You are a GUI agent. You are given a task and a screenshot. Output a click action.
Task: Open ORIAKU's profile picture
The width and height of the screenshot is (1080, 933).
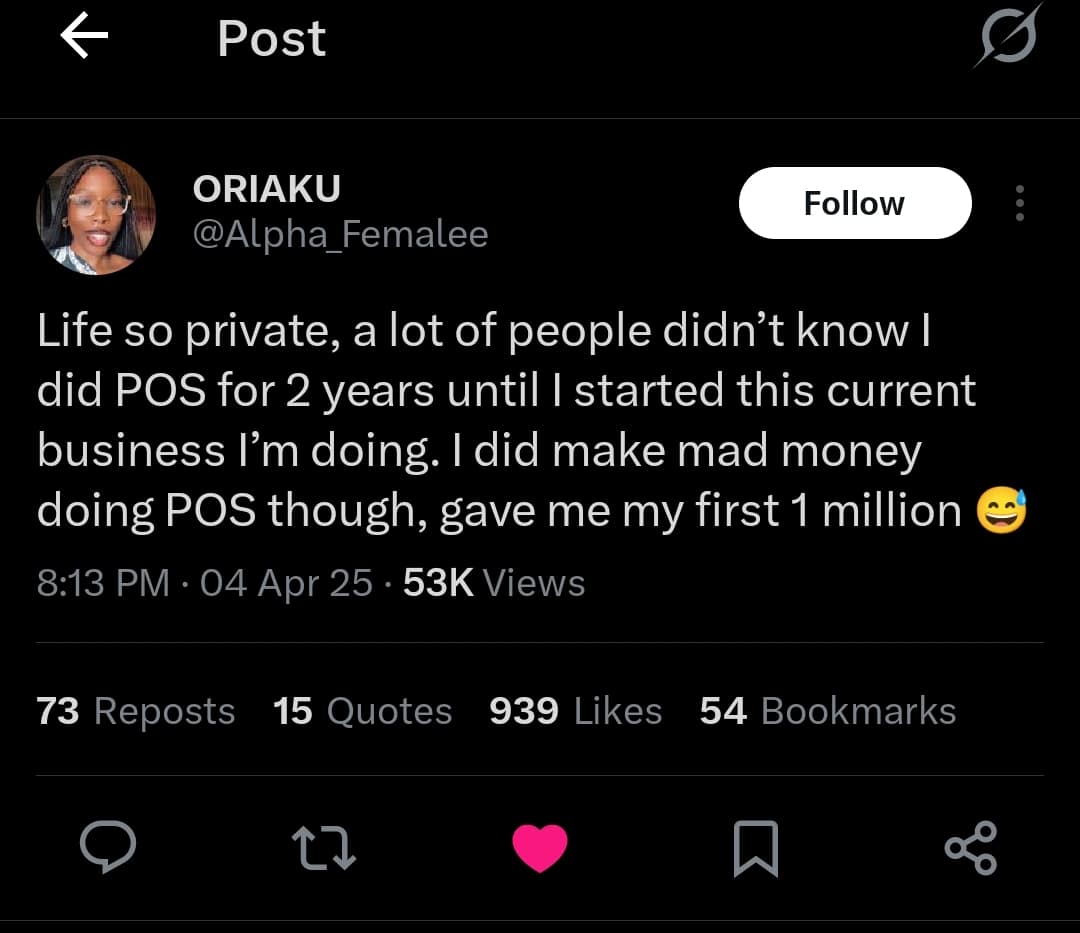96,215
